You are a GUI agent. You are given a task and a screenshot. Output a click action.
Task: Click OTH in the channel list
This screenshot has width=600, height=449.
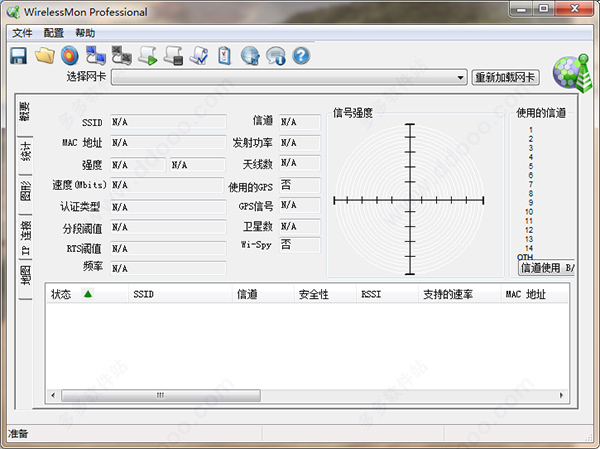[525, 257]
